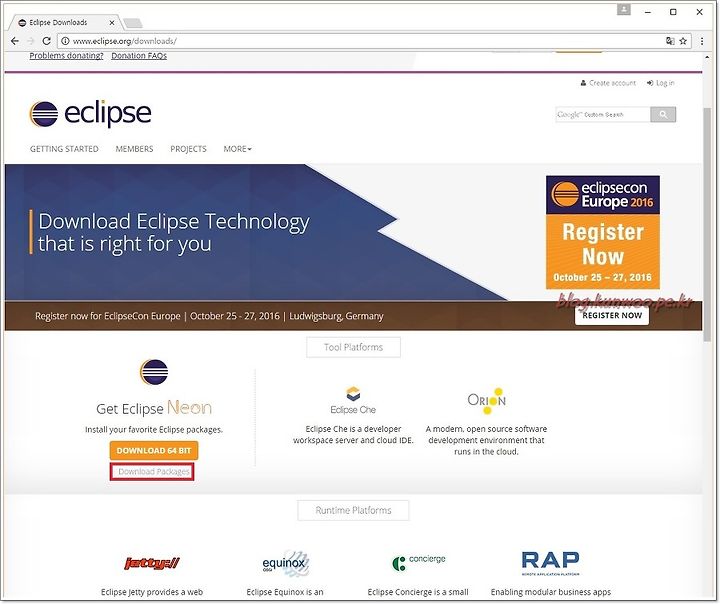The height and width of the screenshot is (604, 720).
Task: Focus the Google Custom Search field
Action: 602,114
